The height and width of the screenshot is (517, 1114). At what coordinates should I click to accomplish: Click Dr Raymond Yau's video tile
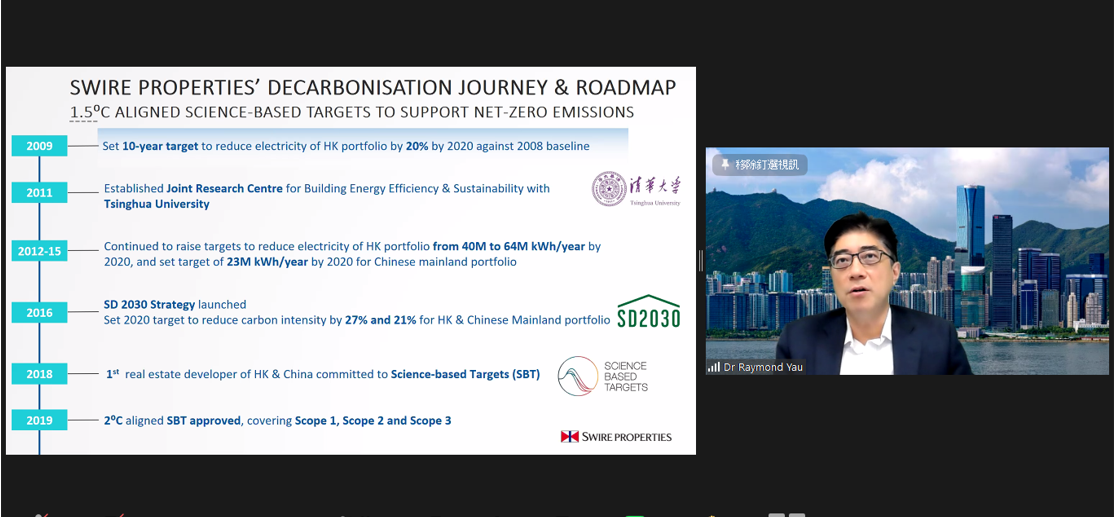(x=907, y=261)
